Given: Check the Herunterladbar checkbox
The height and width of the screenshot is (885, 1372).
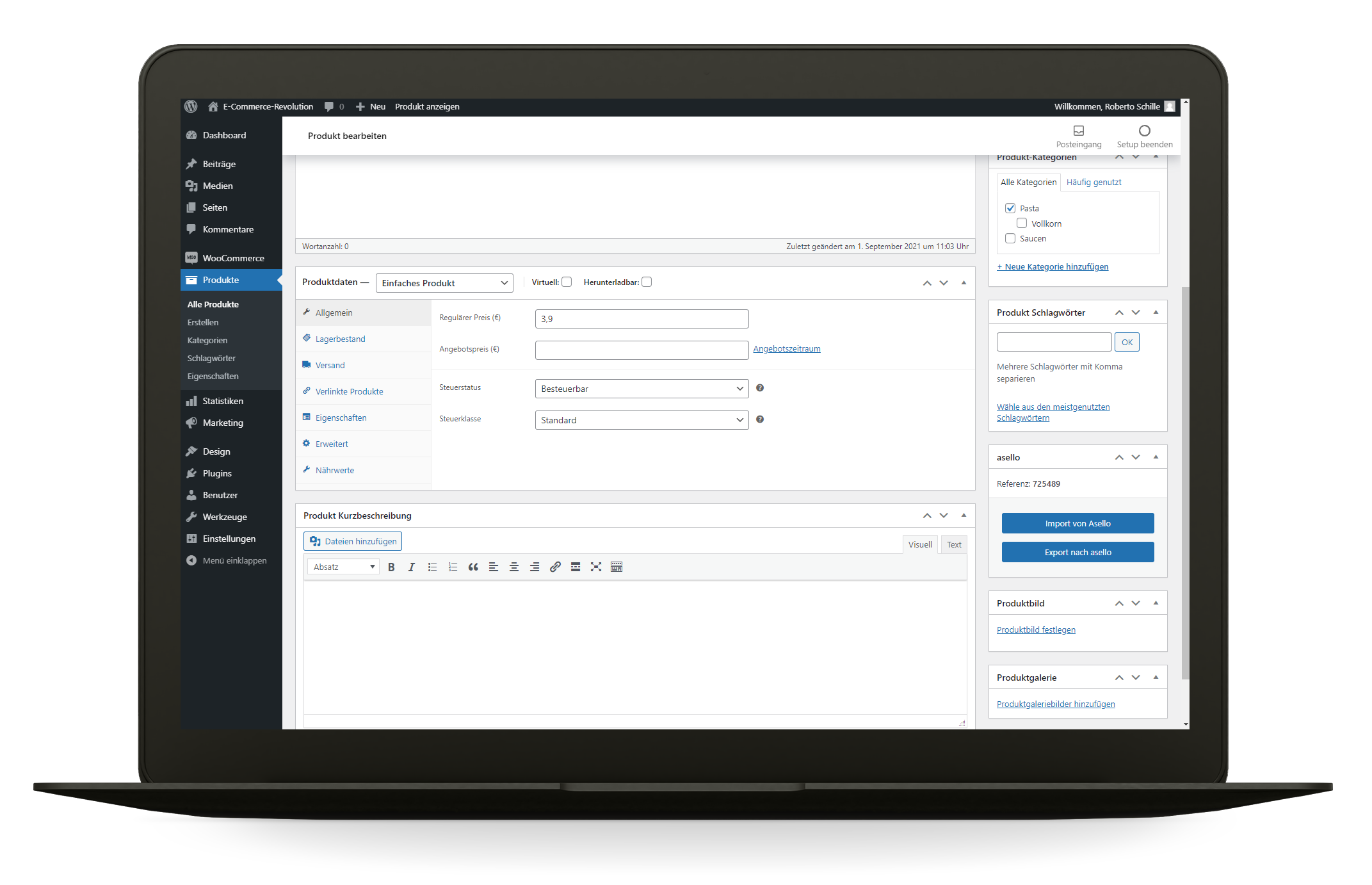Looking at the screenshot, I should click(x=647, y=282).
